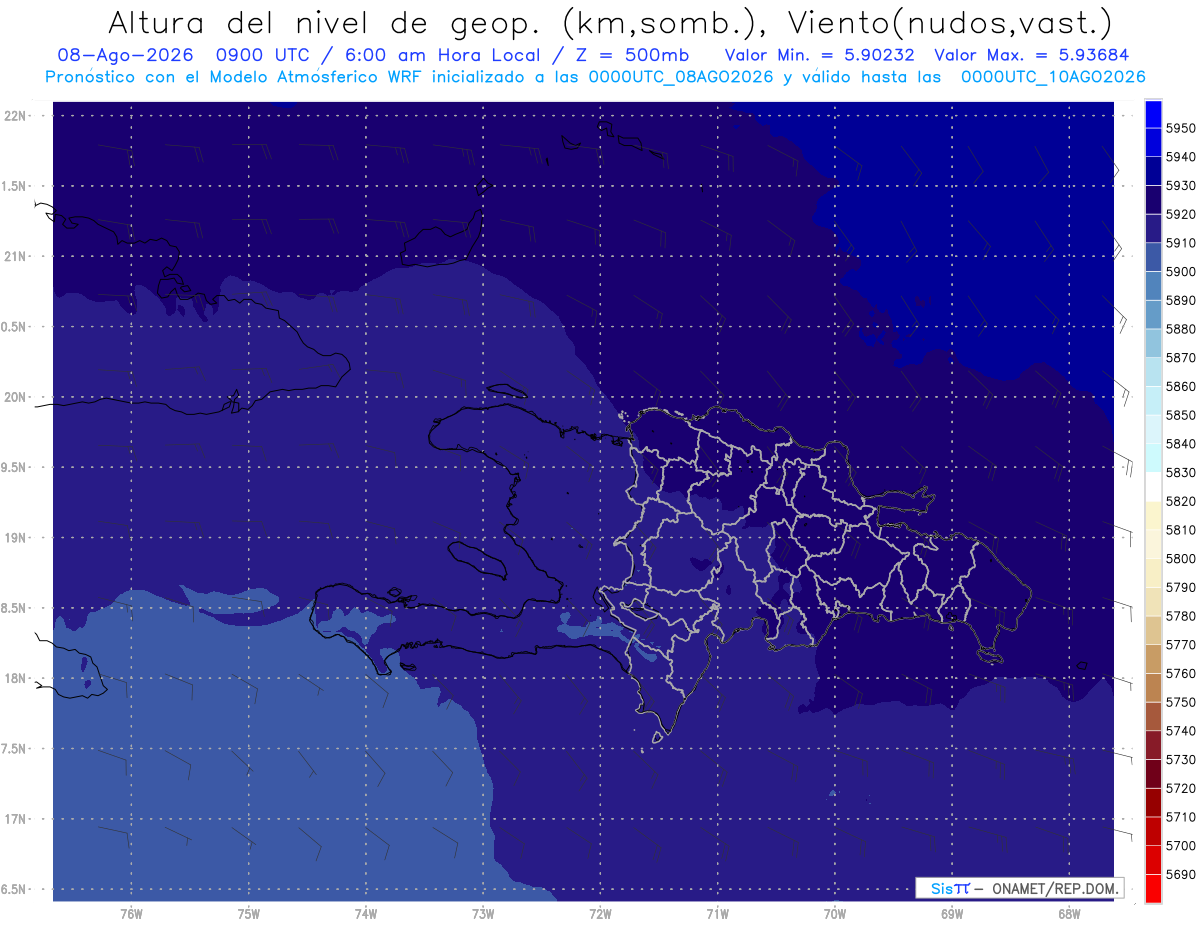Click the 5780 colorbar value label
This screenshot has height=927, width=1200.
pos(1181,616)
